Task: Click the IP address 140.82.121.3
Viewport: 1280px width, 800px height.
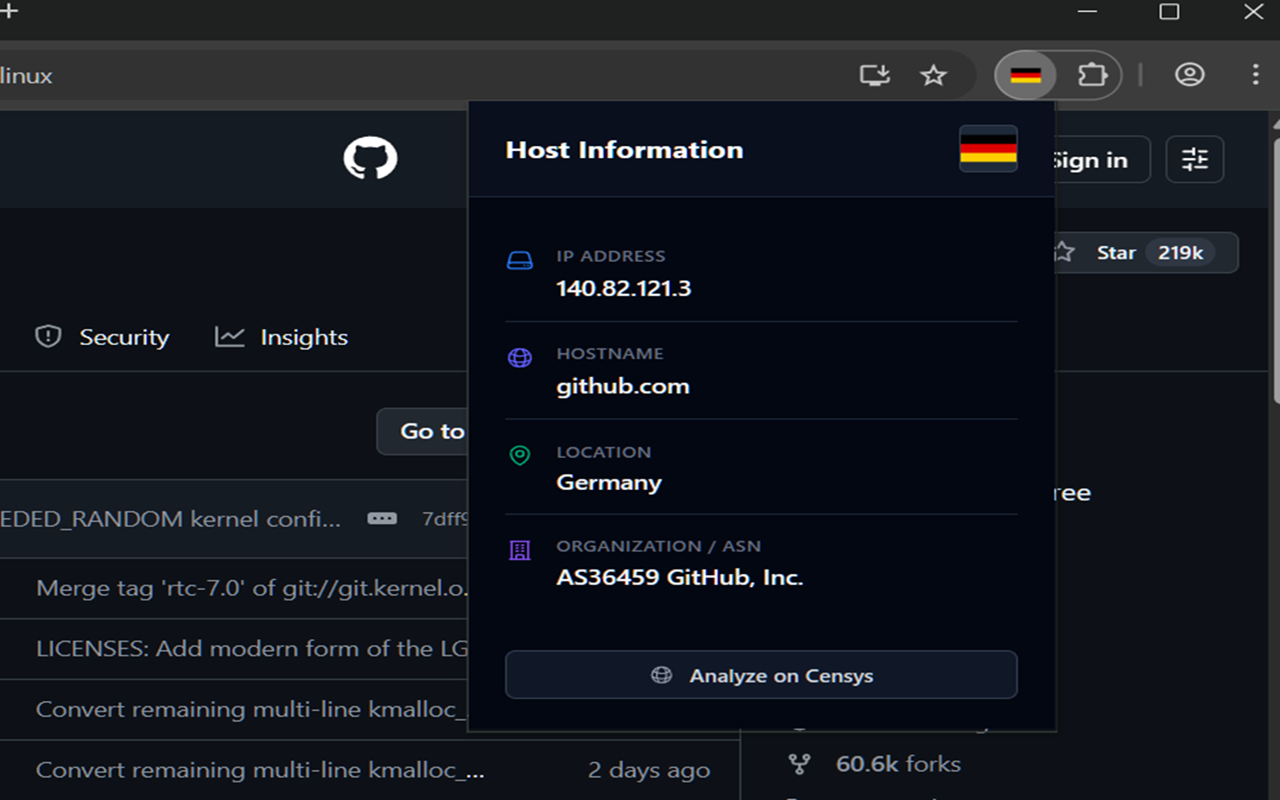Action: coord(624,289)
